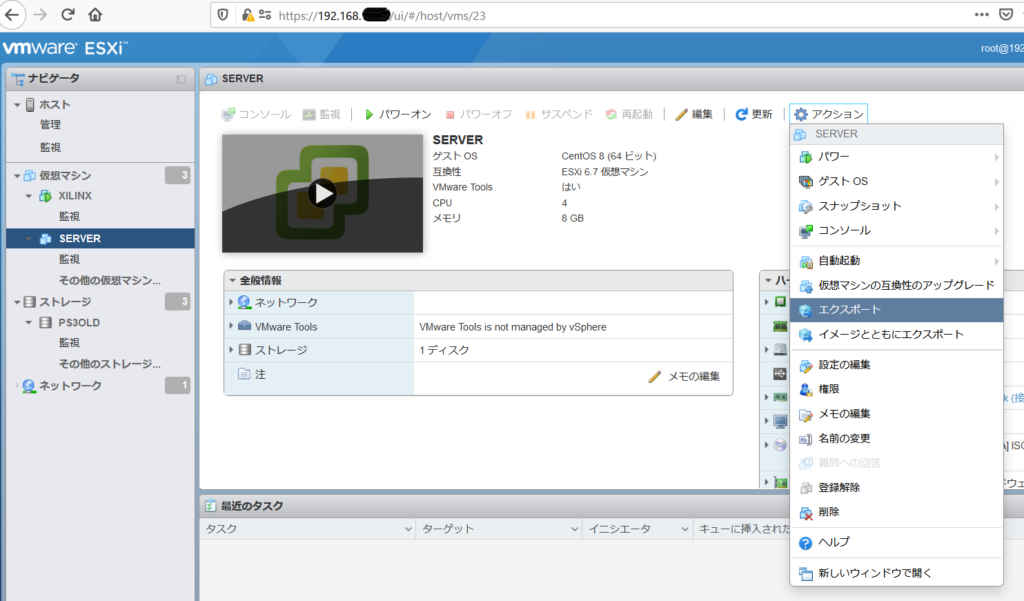This screenshot has width=1024, height=601.
Task: Click the navigator panel collapse icon
Action: (x=181, y=78)
